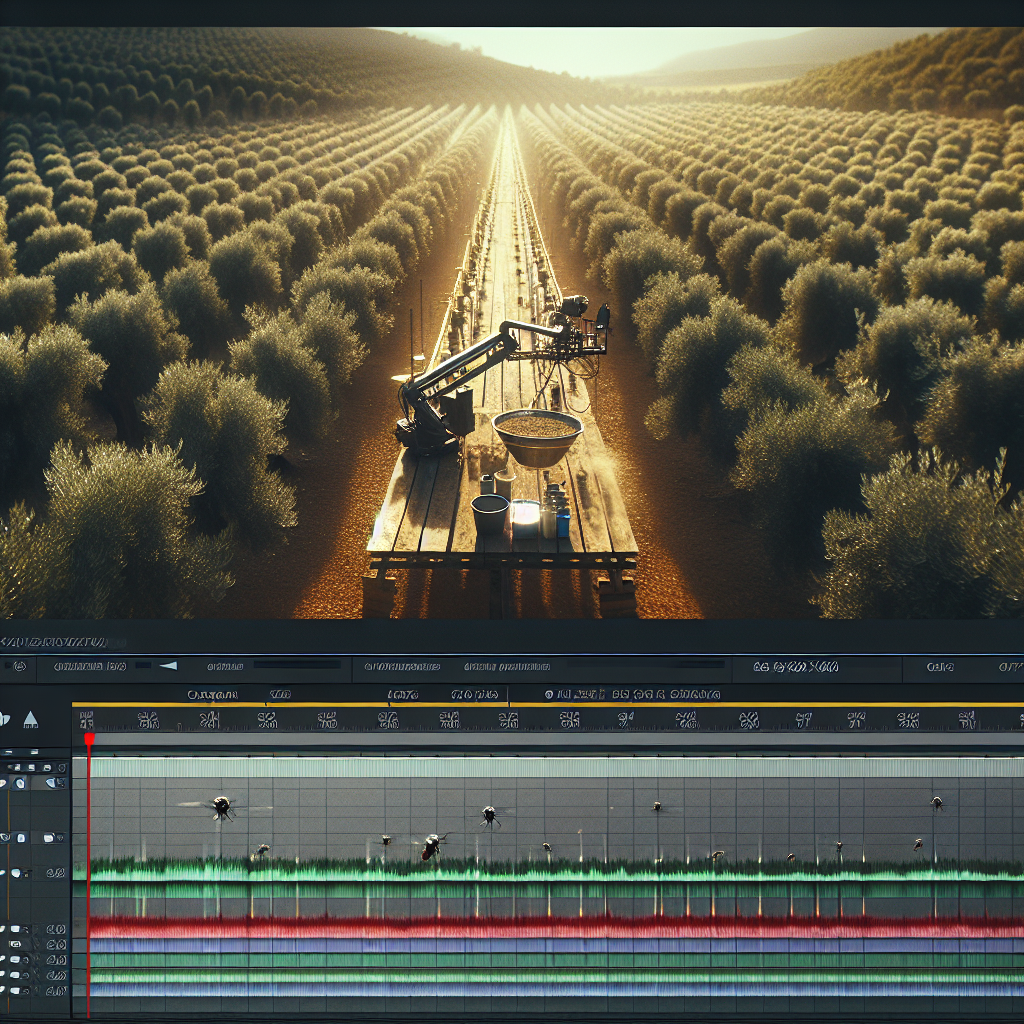
Task: Toggle the first icon in the red track header
Action: (3, 929)
